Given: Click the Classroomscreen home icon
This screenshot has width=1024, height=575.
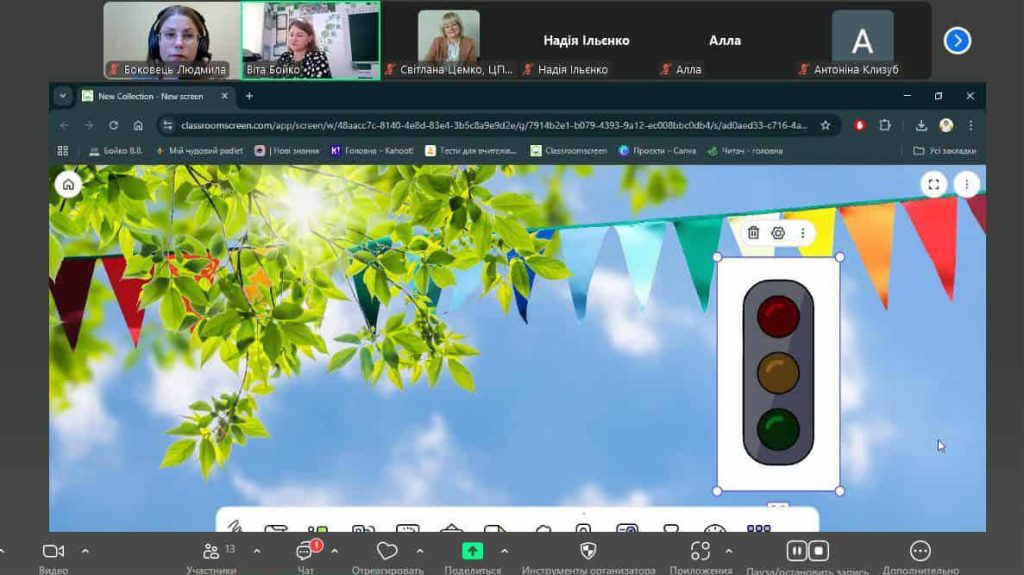Looking at the screenshot, I should (68, 184).
